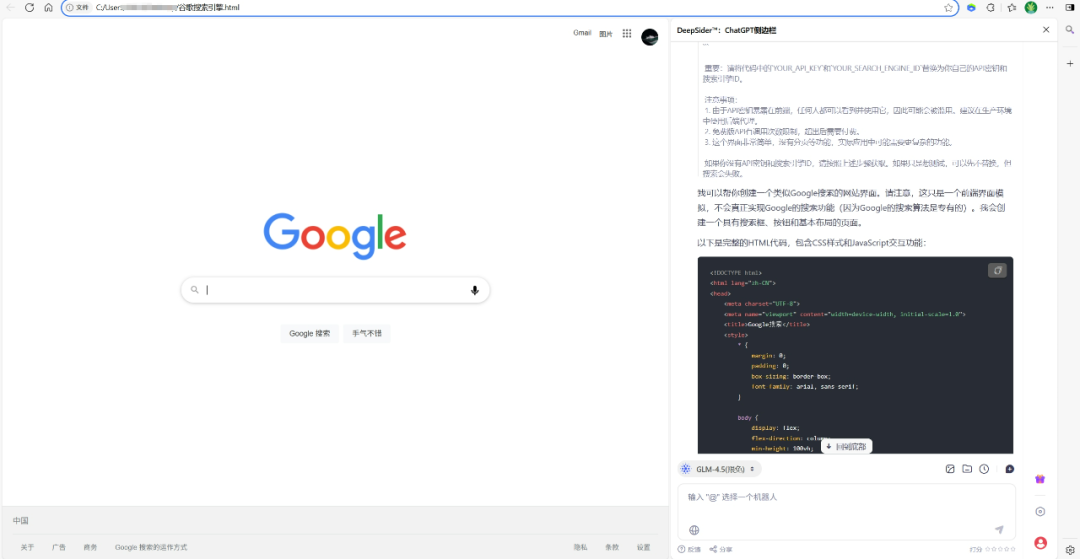Open the 条款 footer link

tap(612, 547)
